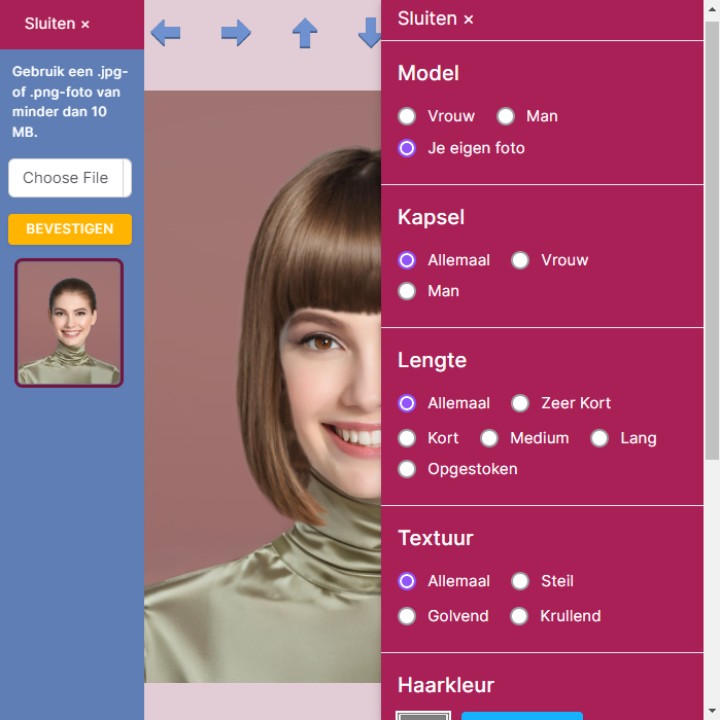Close the filter panel via Sluiten ×
The width and height of the screenshot is (720, 720).
(x=435, y=19)
